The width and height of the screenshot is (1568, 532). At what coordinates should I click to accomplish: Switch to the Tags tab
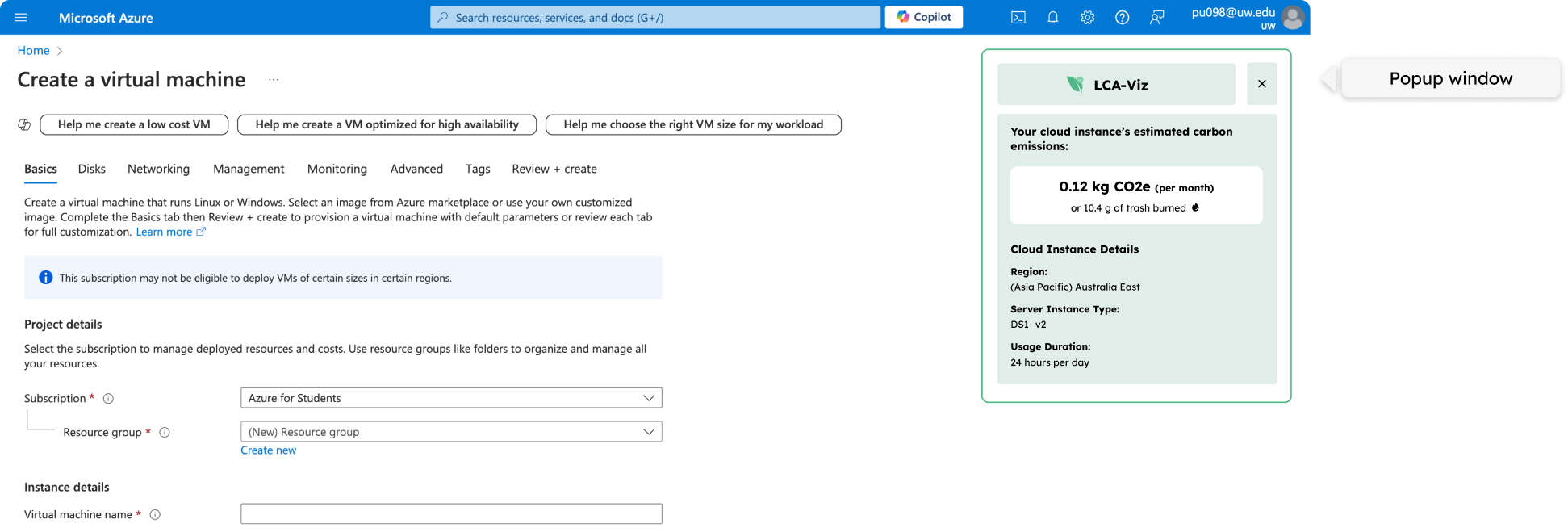pos(478,169)
